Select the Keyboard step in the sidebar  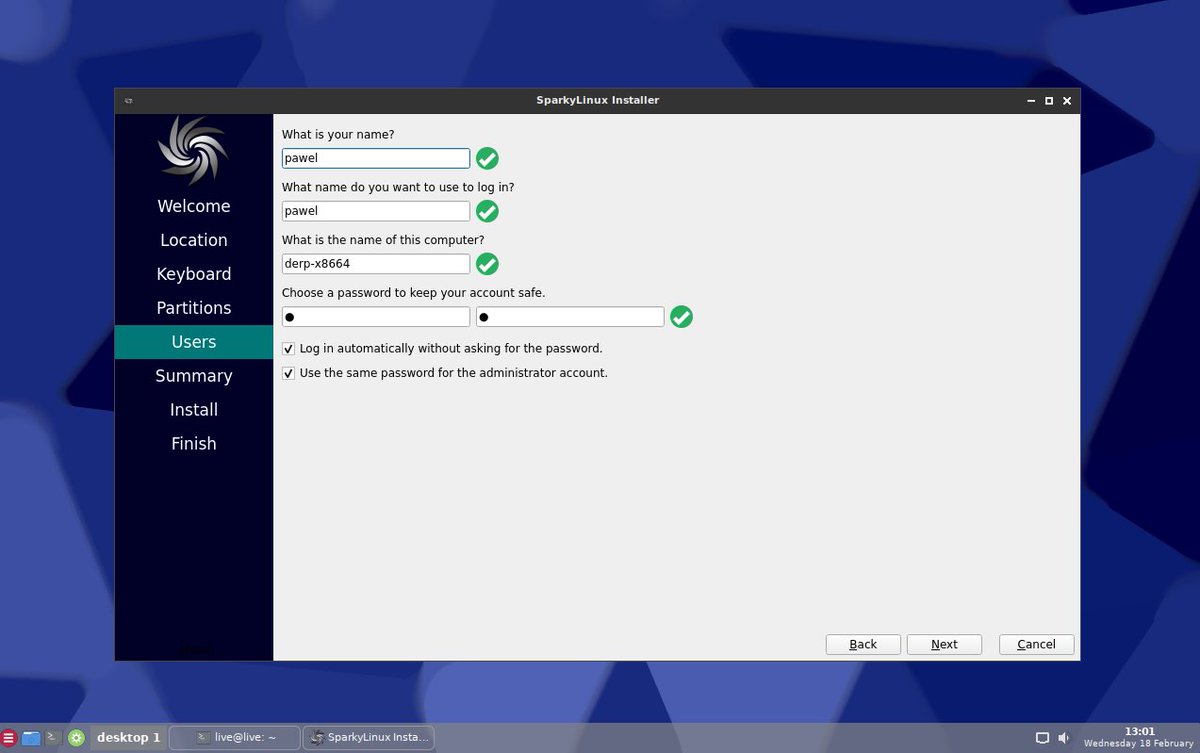pos(194,274)
